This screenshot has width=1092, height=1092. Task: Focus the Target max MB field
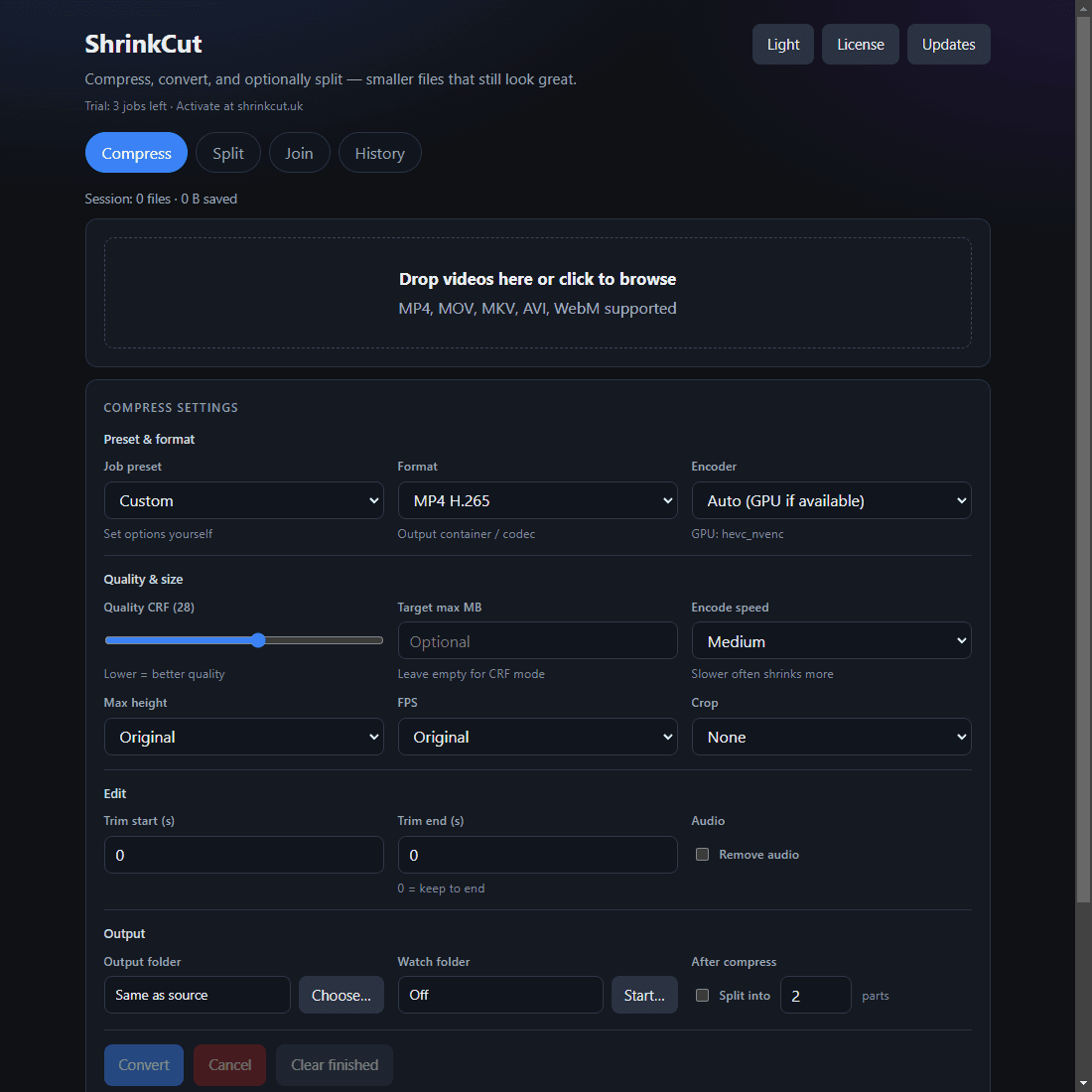(537, 640)
